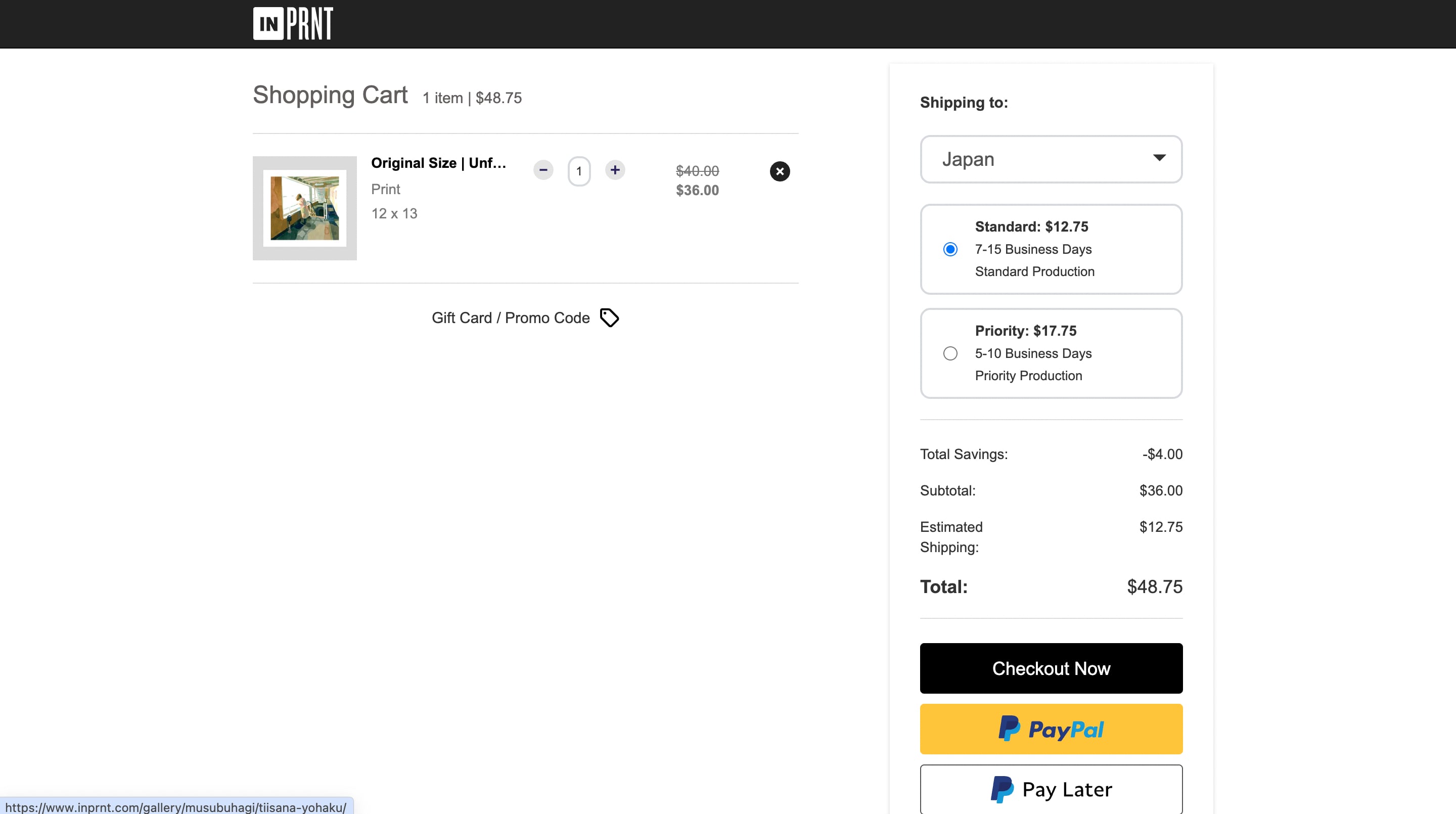Screen dimensions: 1456x814
Task: Remove the print from cart
Action: [x=780, y=171]
